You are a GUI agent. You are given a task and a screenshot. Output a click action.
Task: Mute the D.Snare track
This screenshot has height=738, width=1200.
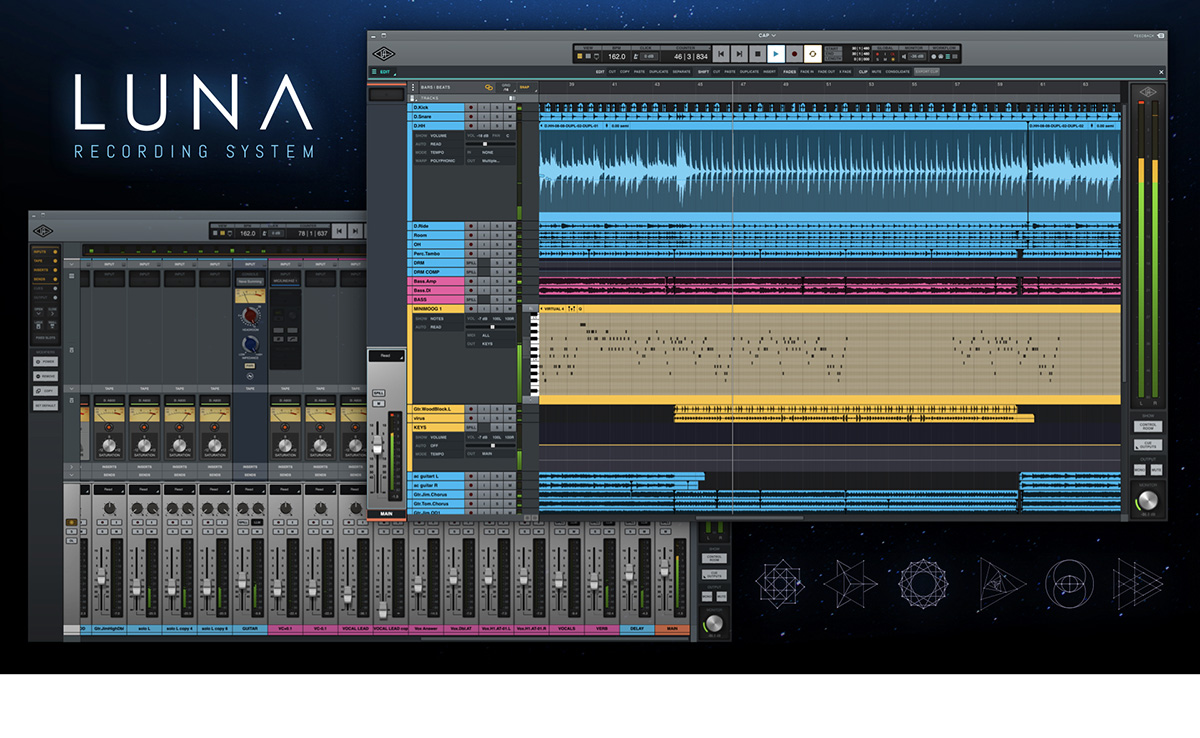pos(510,117)
